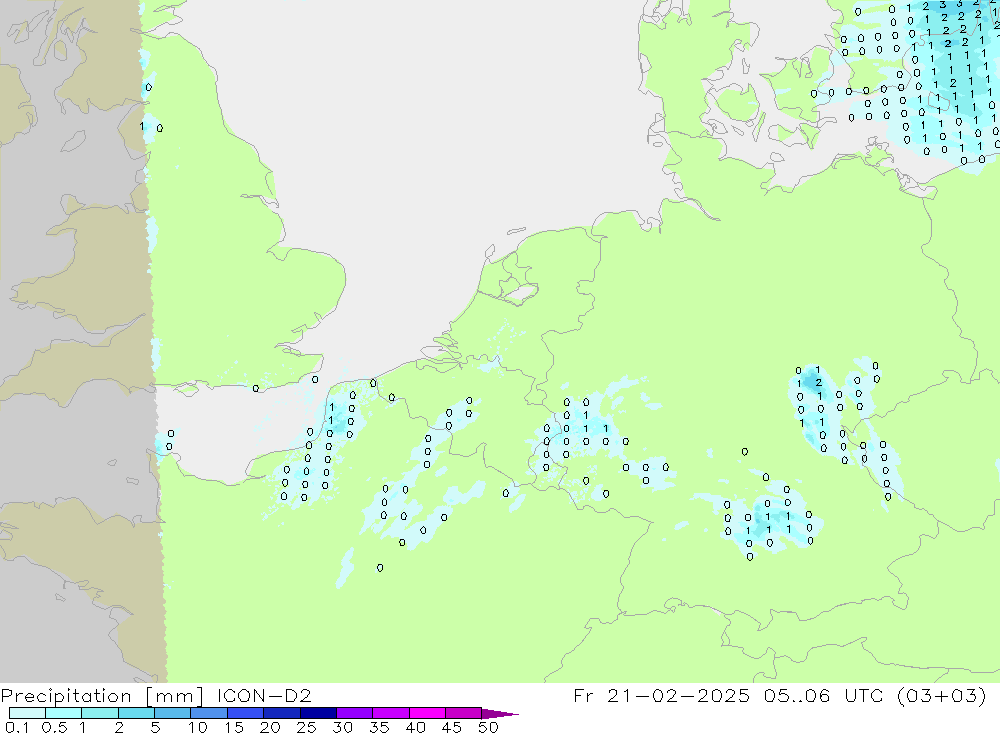
Task: Click the legend label '35'
Action: (379, 727)
